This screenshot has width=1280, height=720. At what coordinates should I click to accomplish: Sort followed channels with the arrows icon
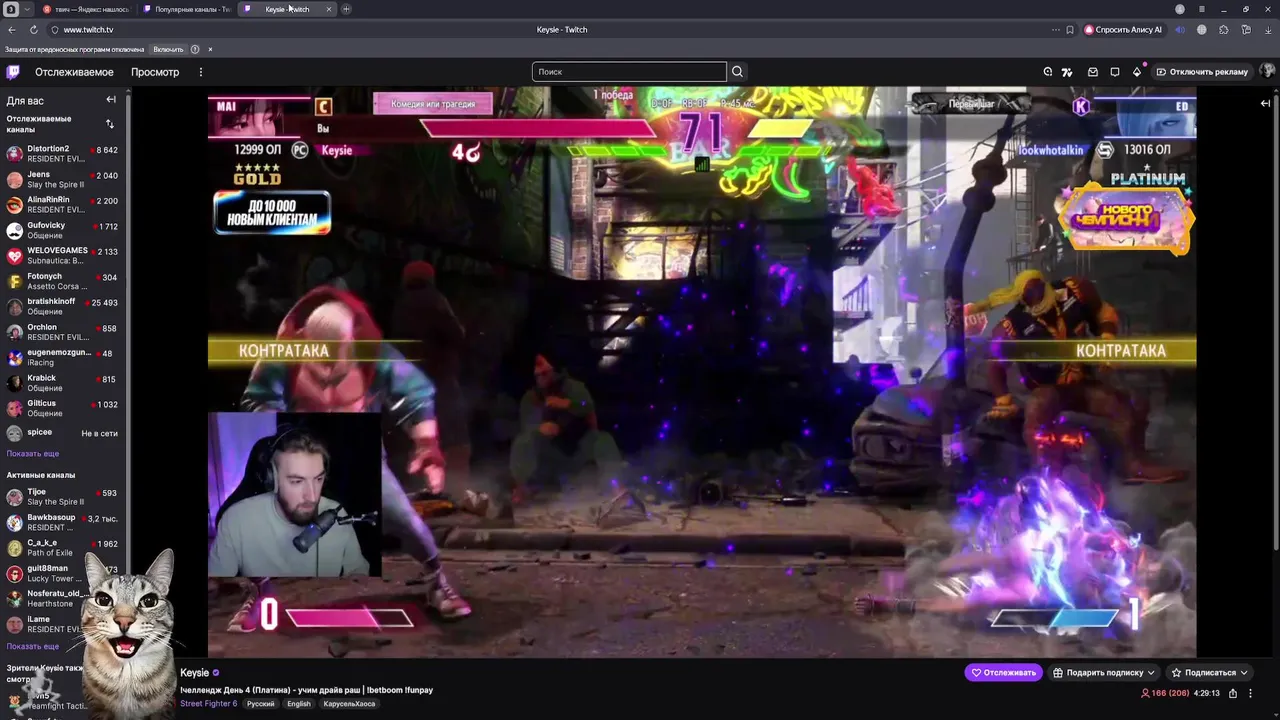point(110,124)
